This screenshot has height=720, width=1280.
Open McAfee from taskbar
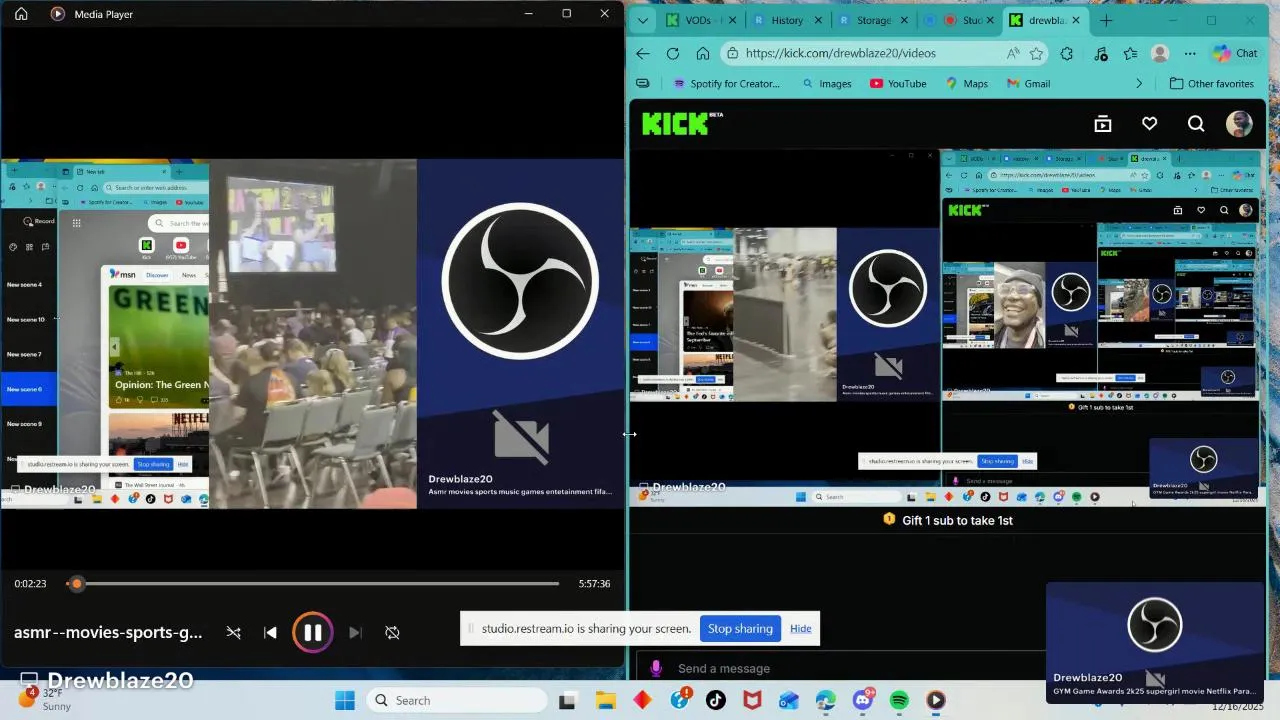tap(752, 700)
